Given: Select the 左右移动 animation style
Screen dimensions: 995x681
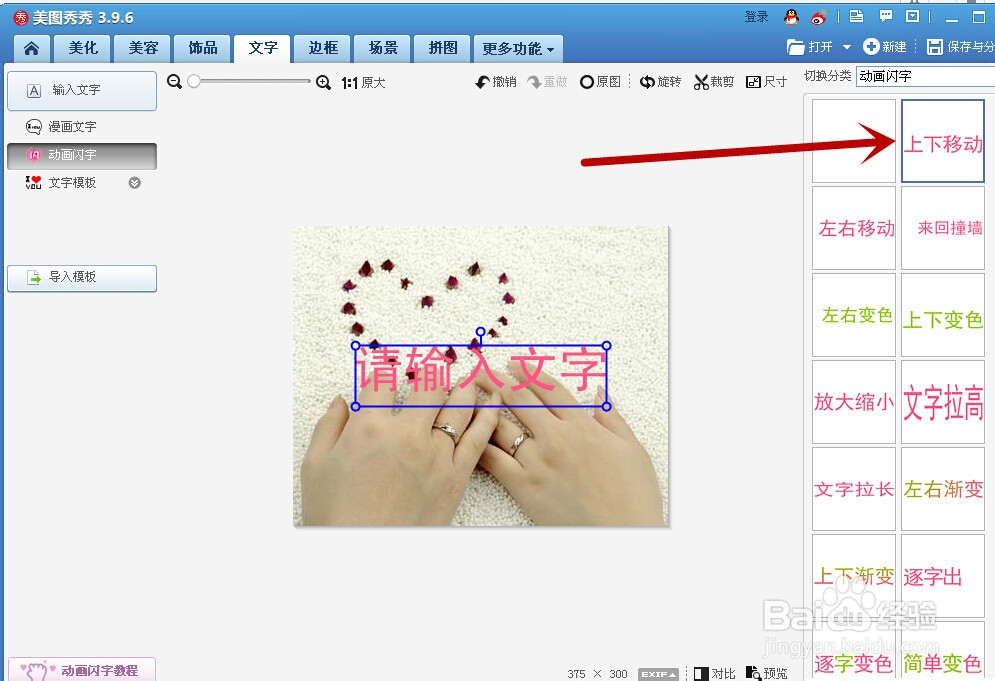Looking at the screenshot, I should [x=854, y=228].
